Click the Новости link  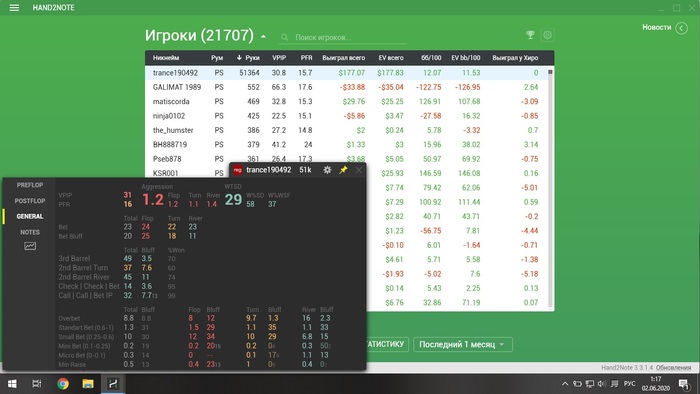[x=657, y=27]
